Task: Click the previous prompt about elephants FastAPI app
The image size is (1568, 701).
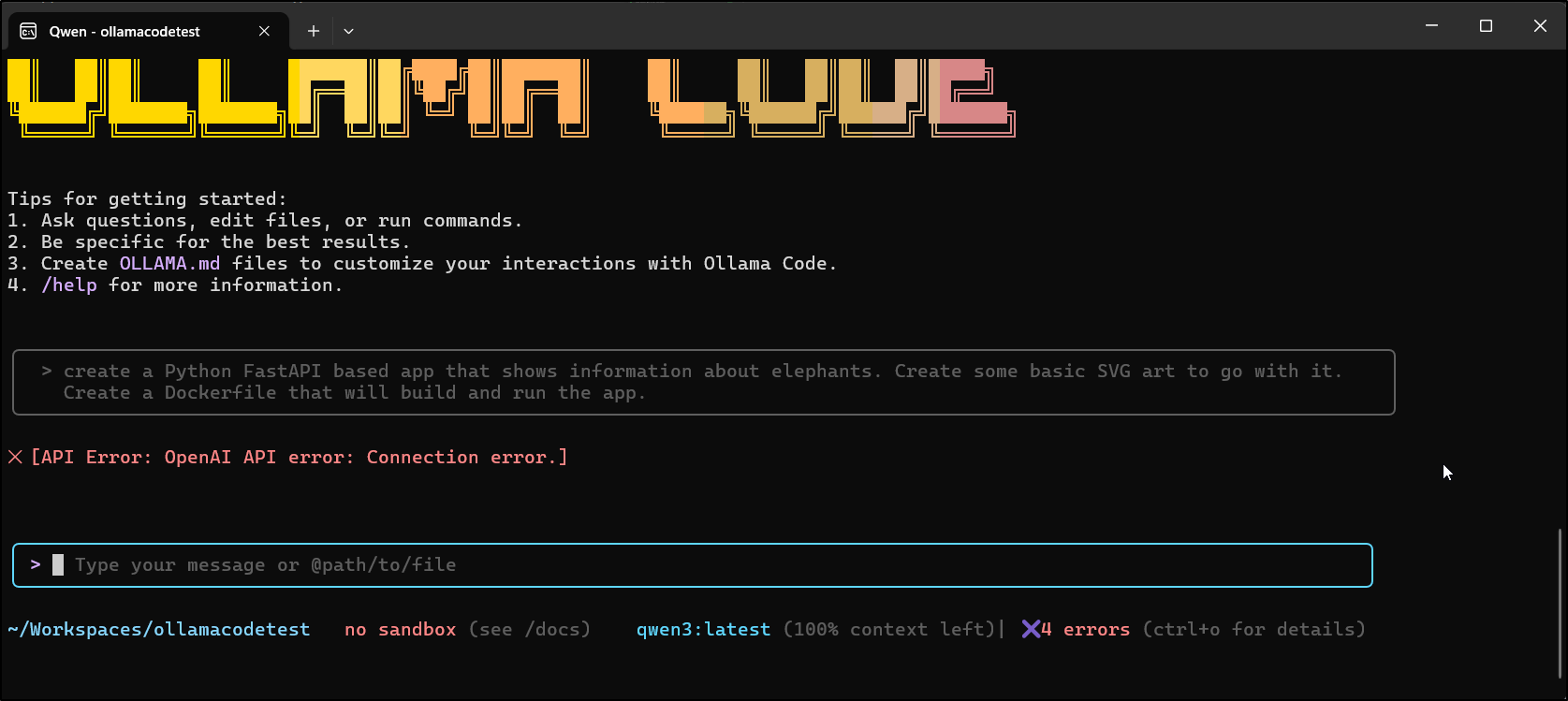Action: tap(703, 382)
